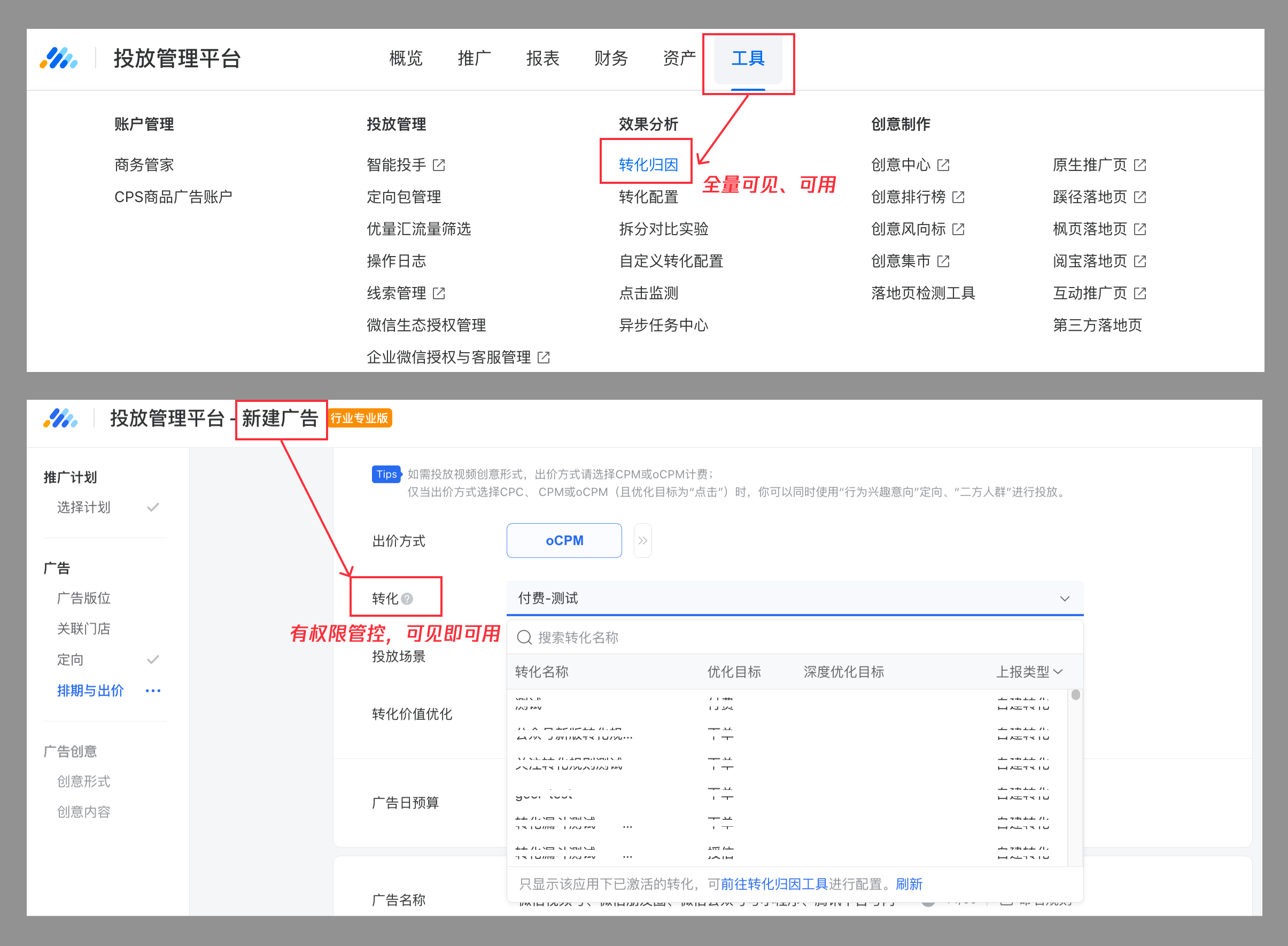The width and height of the screenshot is (1288, 946).
Task: Click the search magnifier icon in 搜索转化名称
Action: [x=524, y=637]
